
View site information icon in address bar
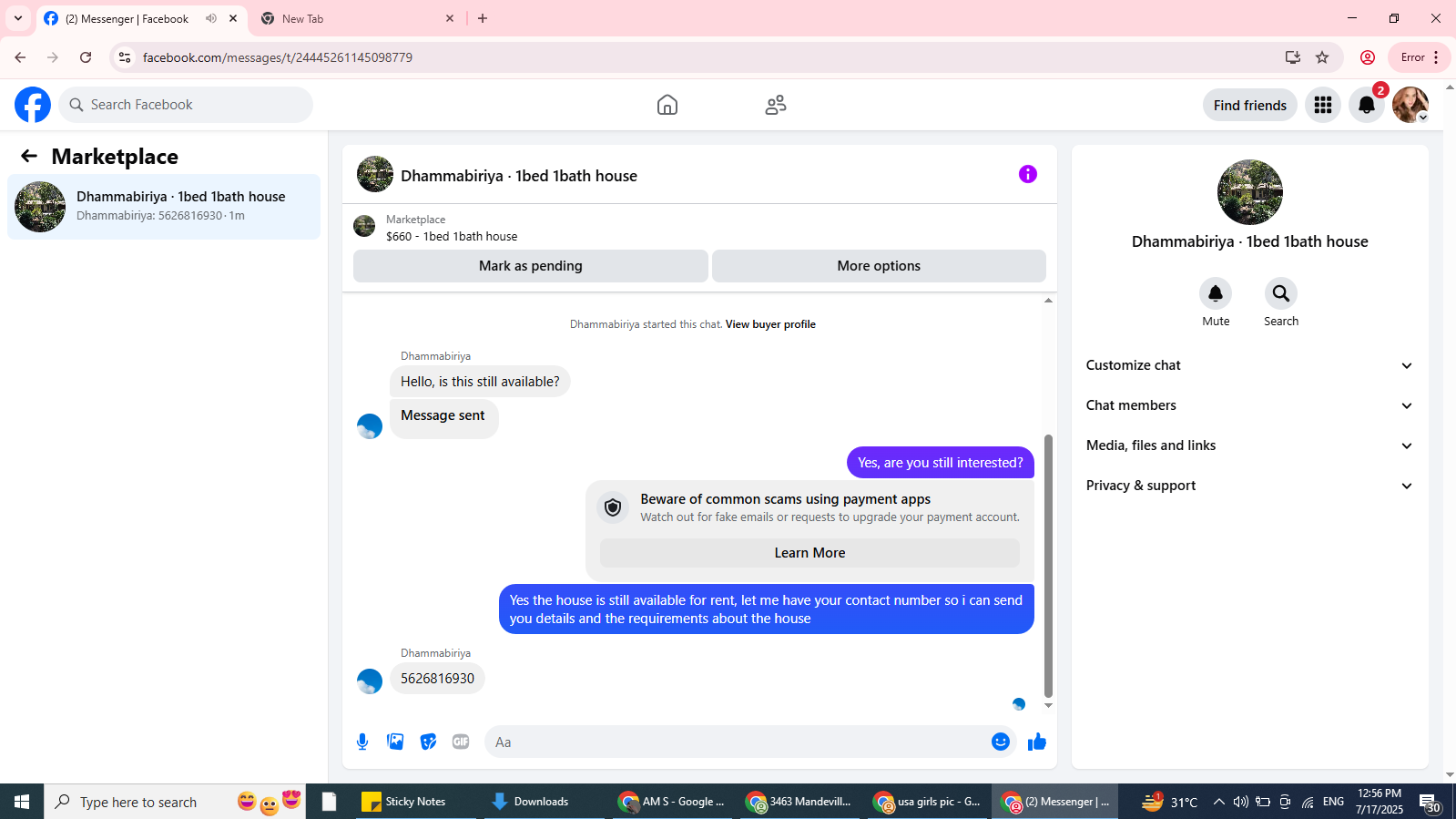click(x=125, y=57)
